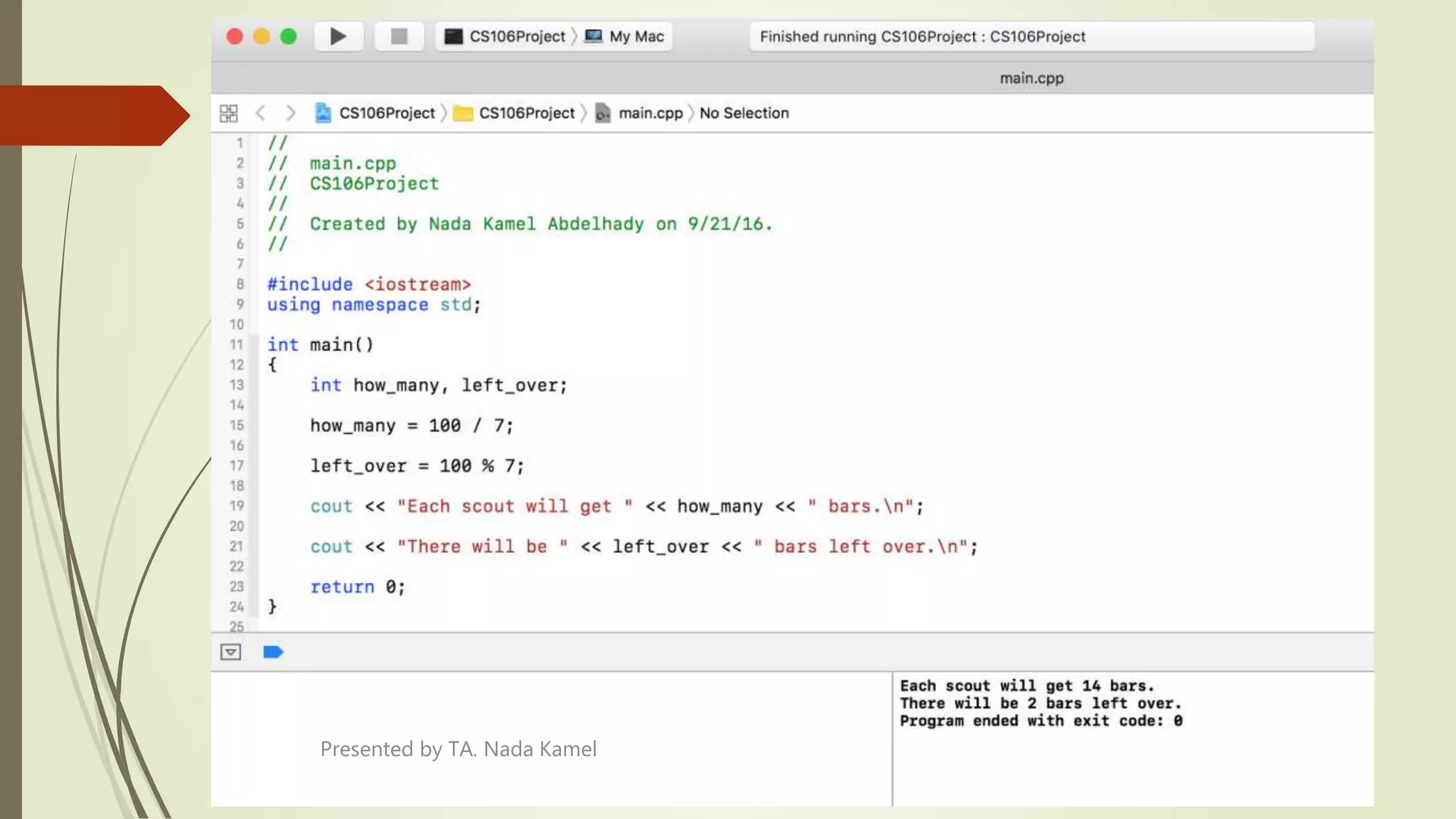Click the blue CS106Project project icon
Viewport: 1456px width, 819px height.
[x=323, y=113]
